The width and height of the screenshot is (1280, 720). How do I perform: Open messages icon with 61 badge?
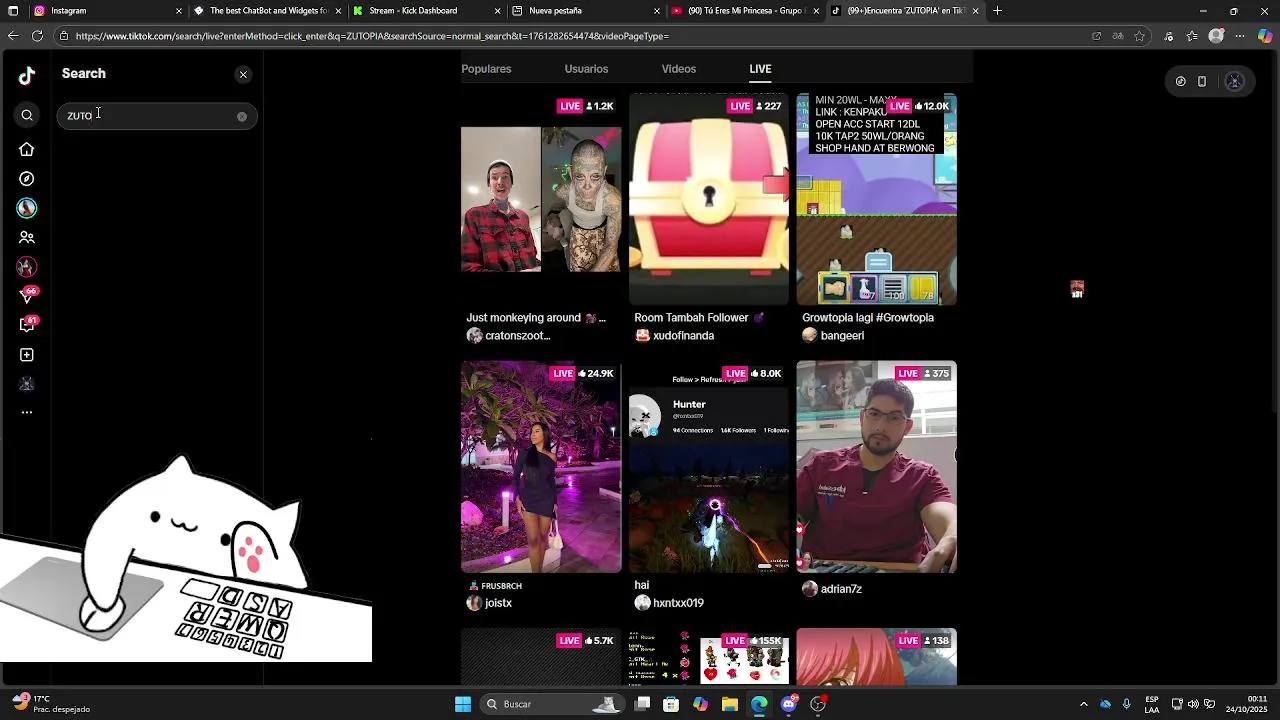coord(27,325)
